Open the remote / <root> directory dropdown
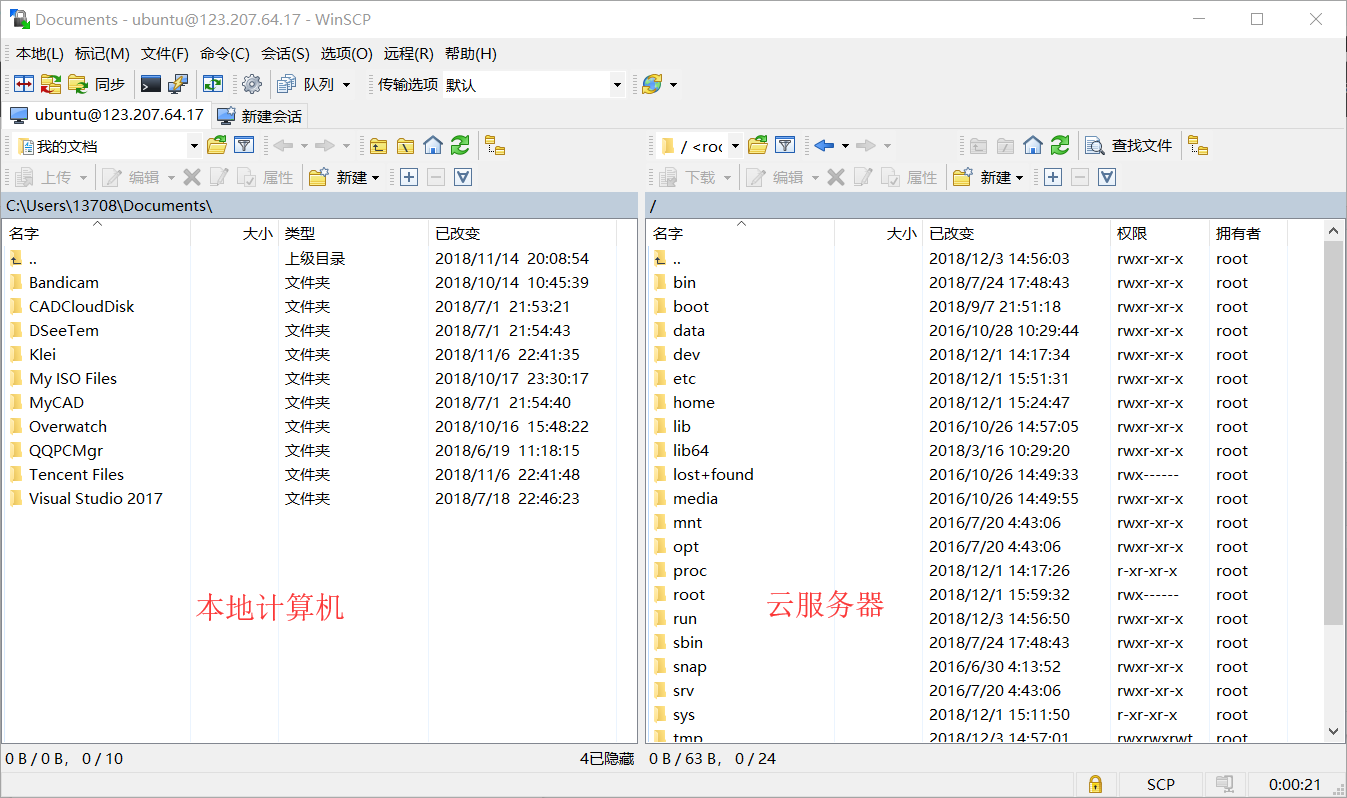The width and height of the screenshot is (1347, 798). (x=700, y=146)
